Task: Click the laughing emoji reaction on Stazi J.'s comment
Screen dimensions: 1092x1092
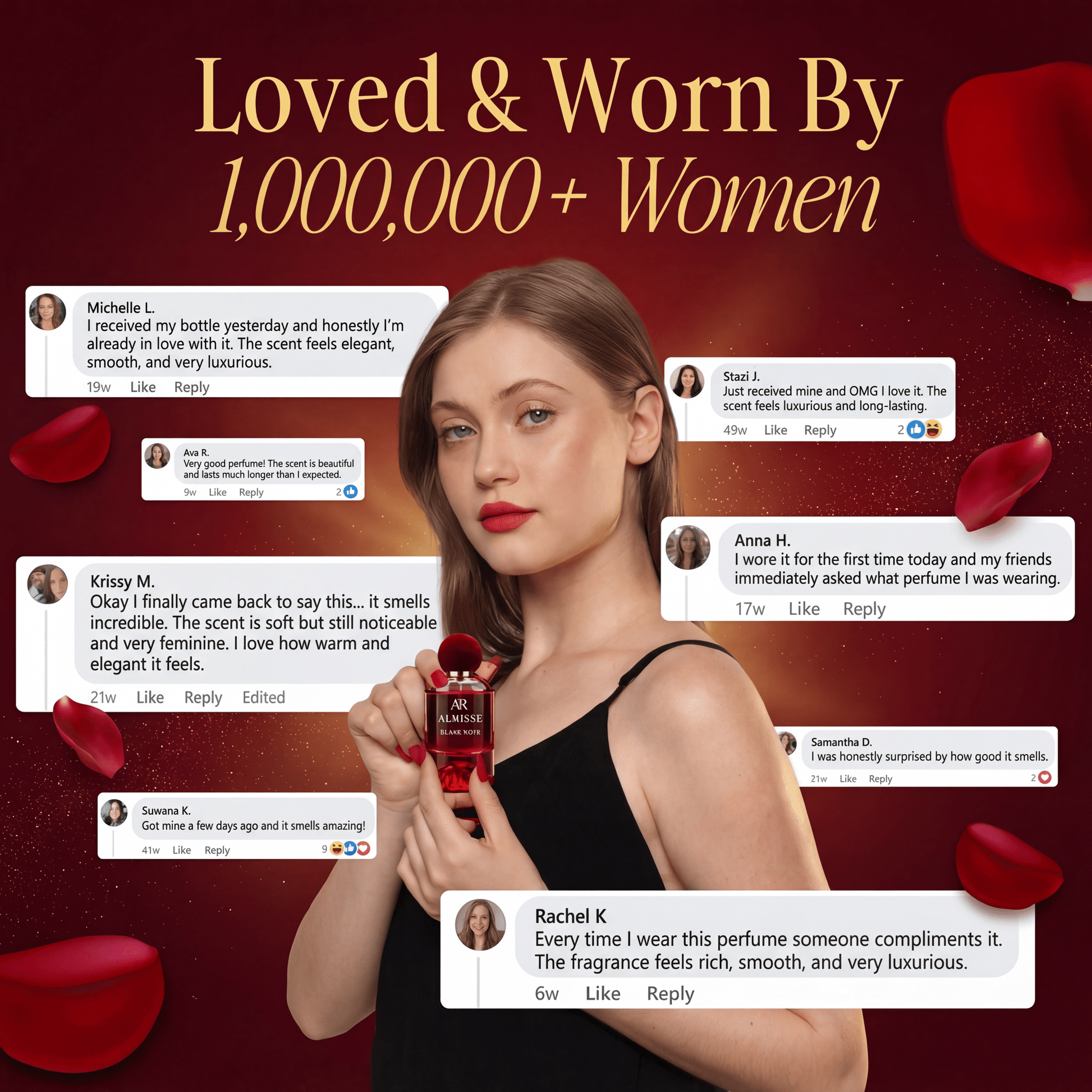Action: coord(933,430)
